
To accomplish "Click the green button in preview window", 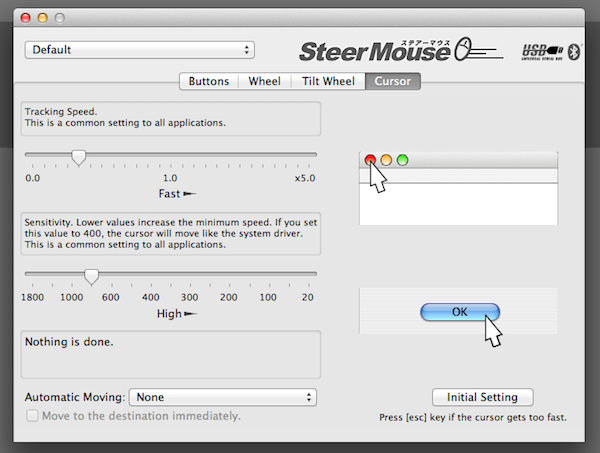I will tap(402, 160).
